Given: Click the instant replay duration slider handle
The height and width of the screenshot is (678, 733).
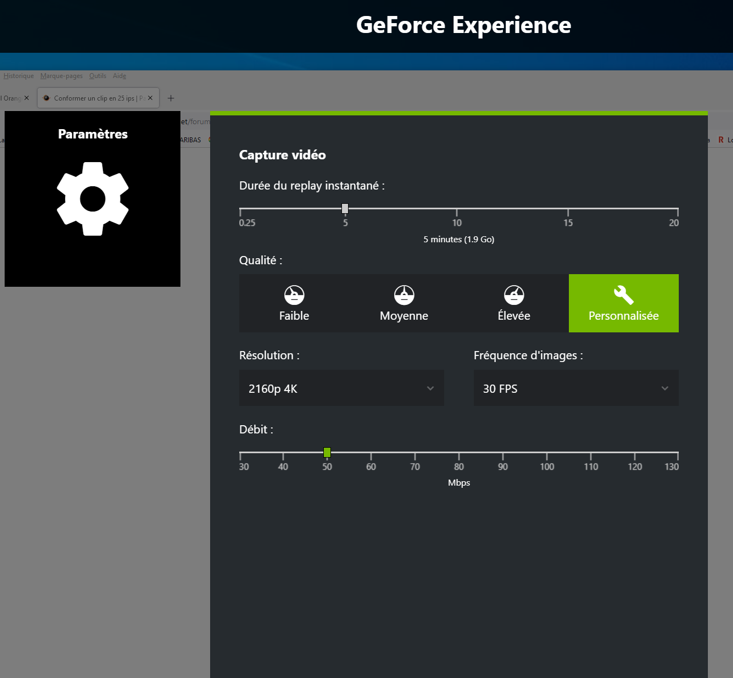Looking at the screenshot, I should pos(345,209).
